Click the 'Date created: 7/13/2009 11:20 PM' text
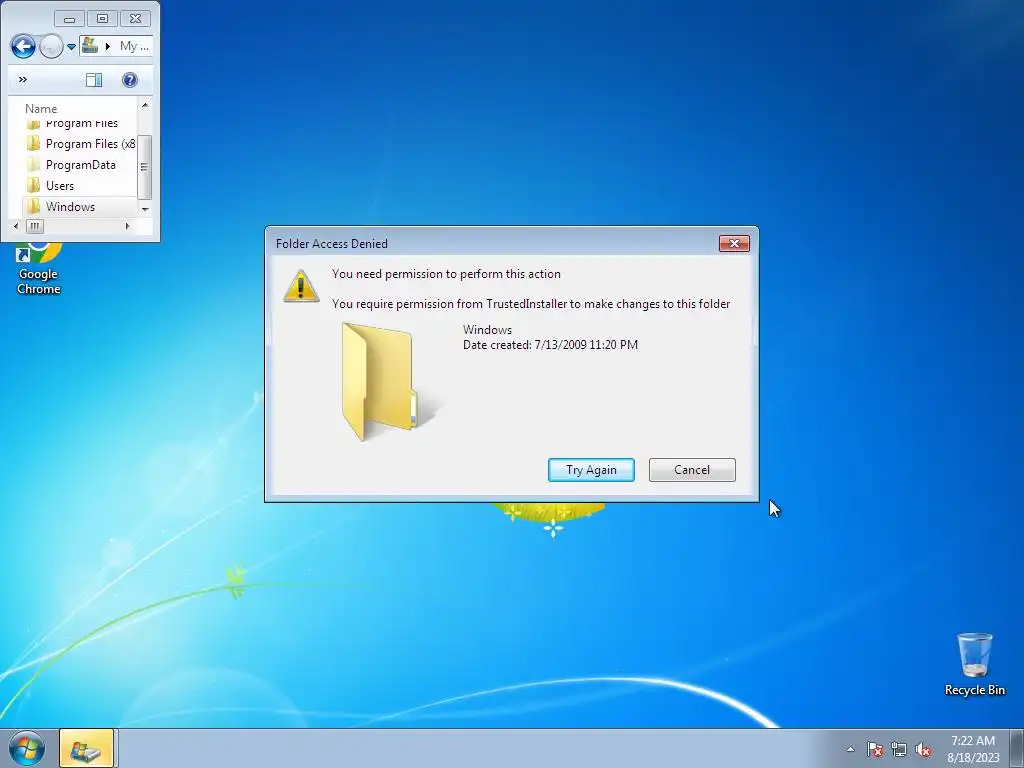This screenshot has height=768, width=1024. tap(550, 345)
